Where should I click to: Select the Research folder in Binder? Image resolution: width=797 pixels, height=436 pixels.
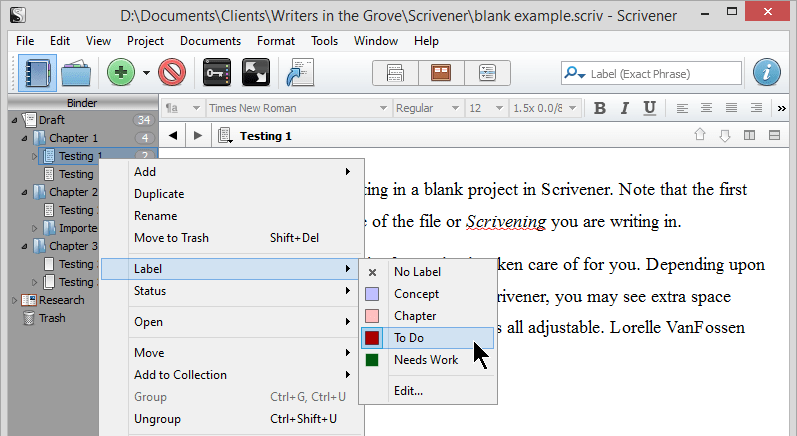point(62,300)
